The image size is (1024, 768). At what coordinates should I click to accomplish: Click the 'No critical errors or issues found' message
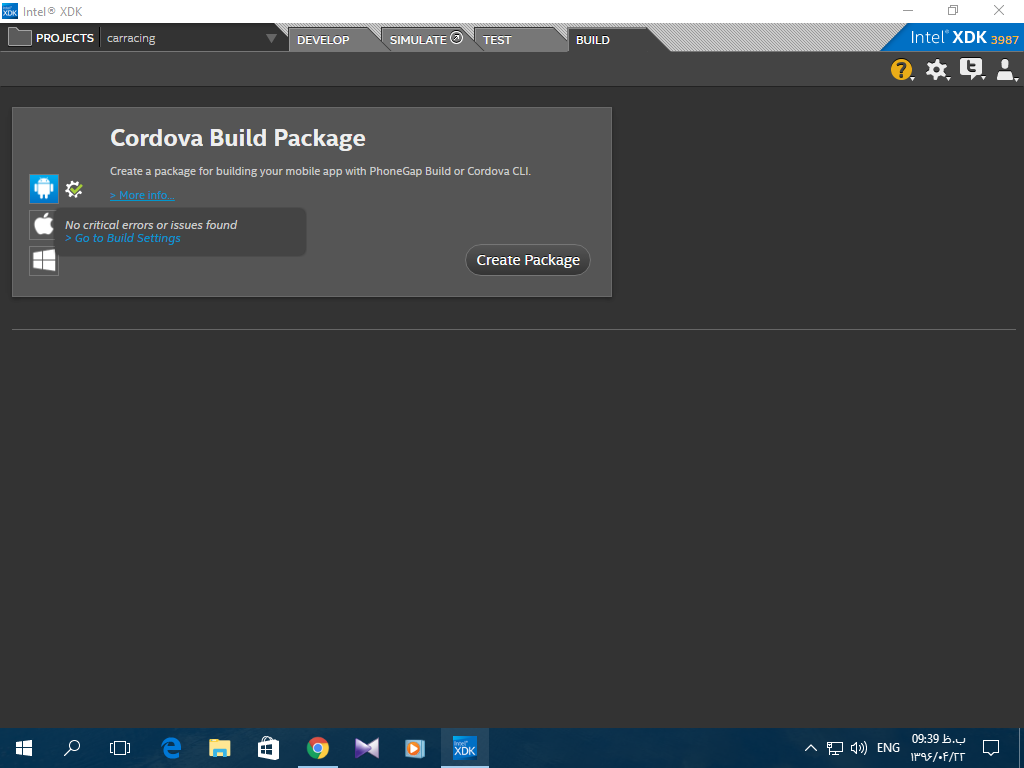151,225
